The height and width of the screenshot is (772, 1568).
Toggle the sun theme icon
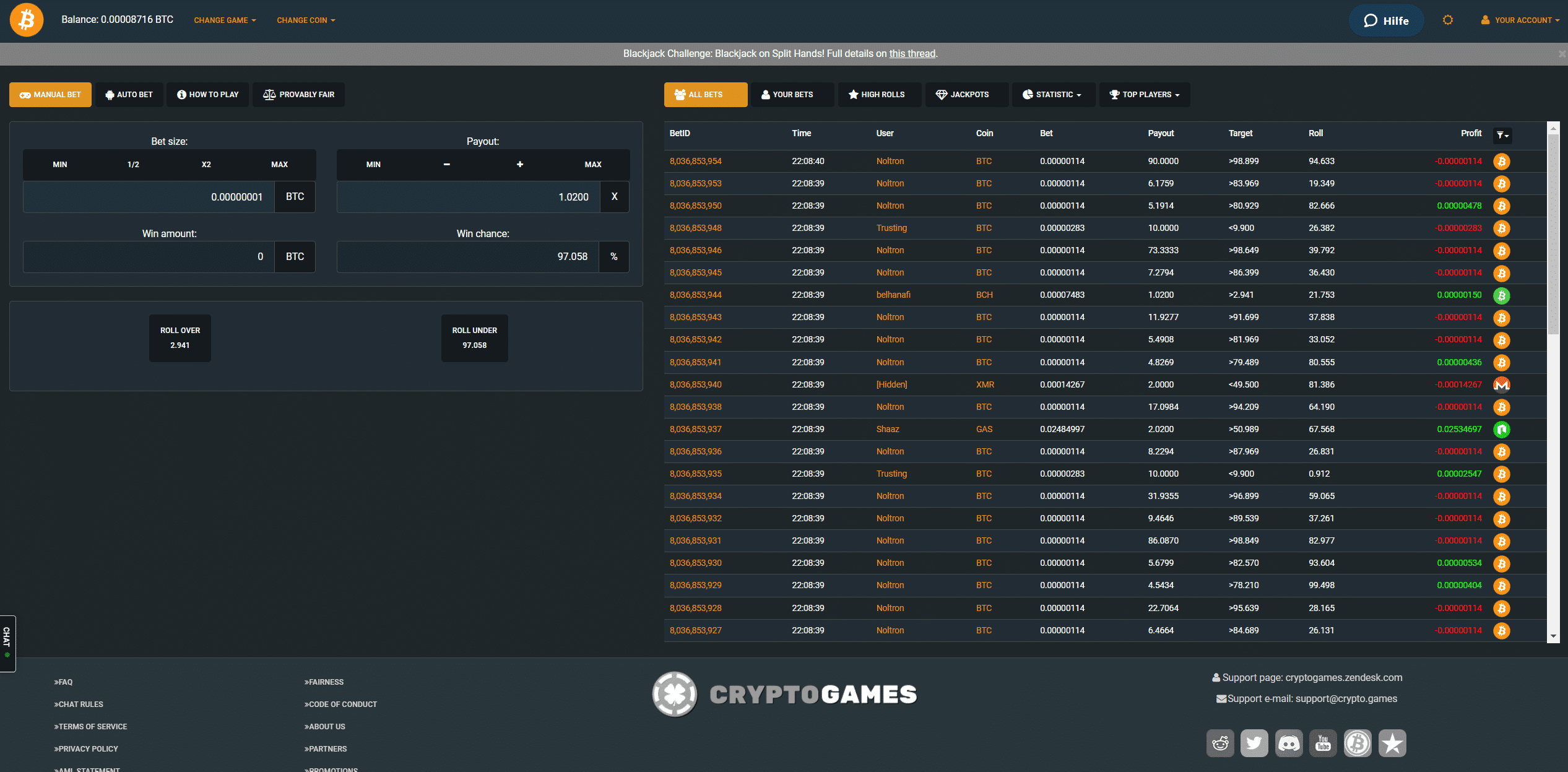[1447, 20]
